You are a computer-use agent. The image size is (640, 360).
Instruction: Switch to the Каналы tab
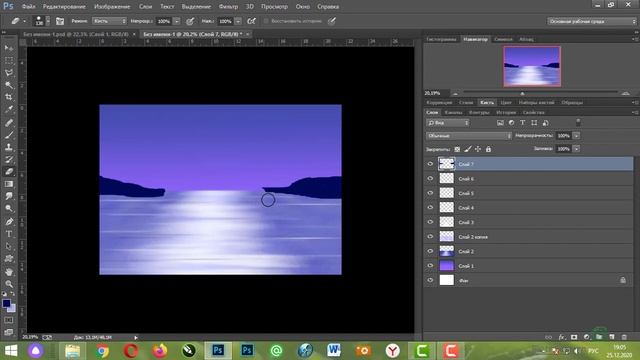453,112
